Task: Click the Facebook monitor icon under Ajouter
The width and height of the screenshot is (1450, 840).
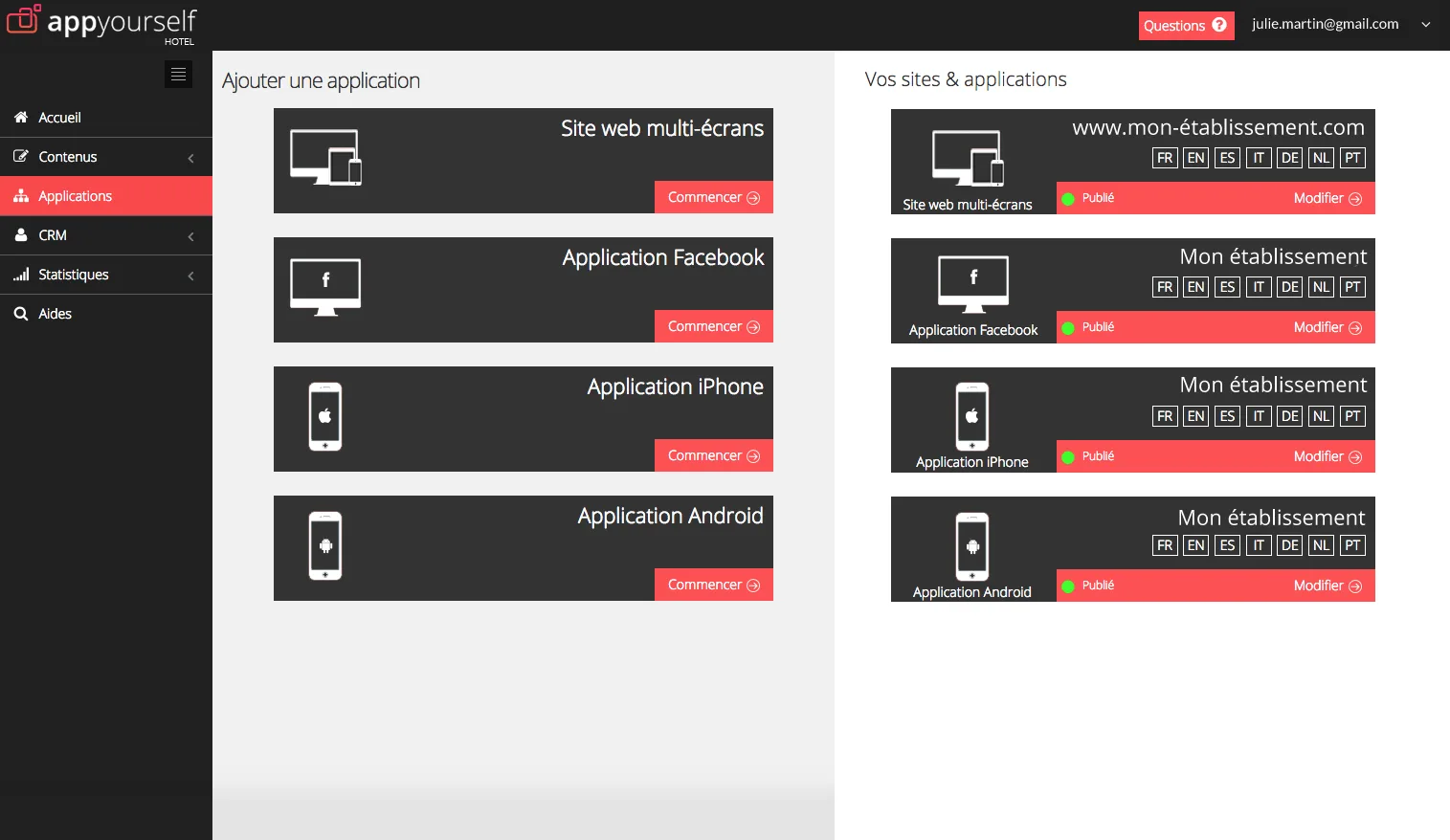Action: click(325, 287)
